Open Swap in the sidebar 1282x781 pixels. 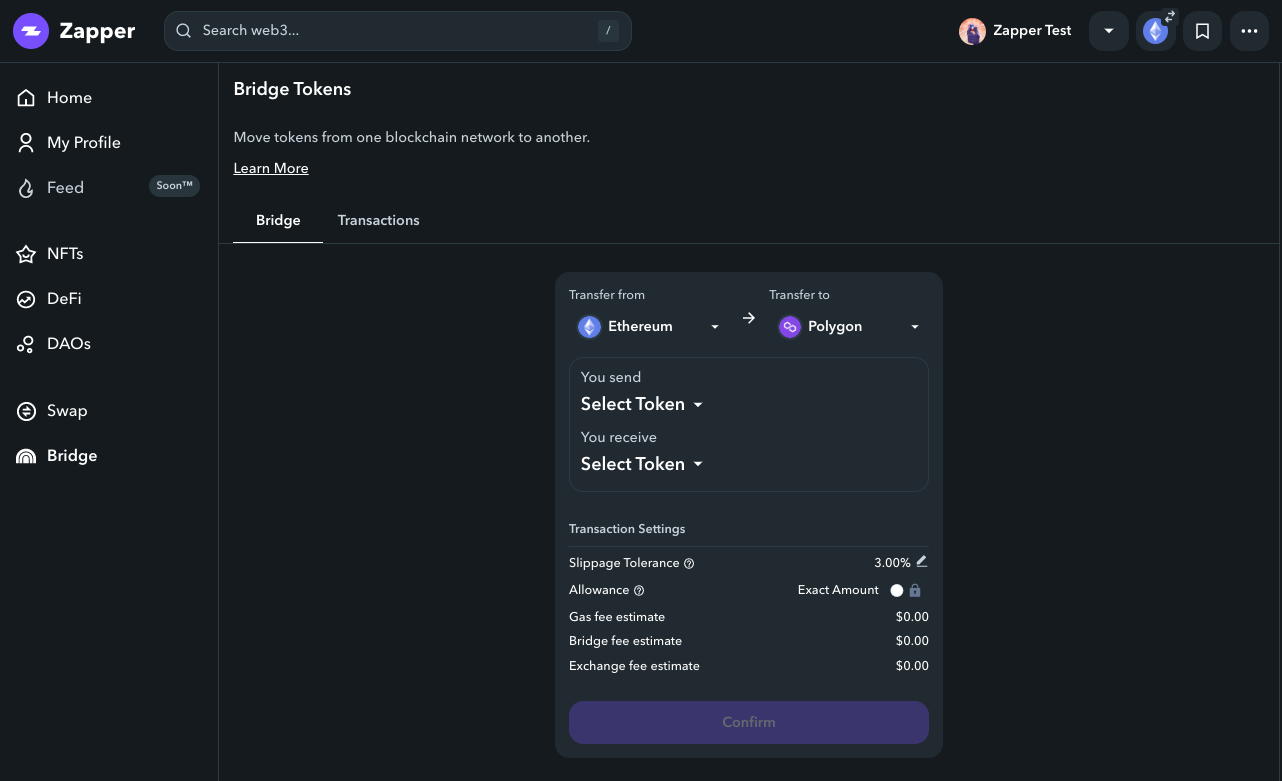[x=67, y=411]
